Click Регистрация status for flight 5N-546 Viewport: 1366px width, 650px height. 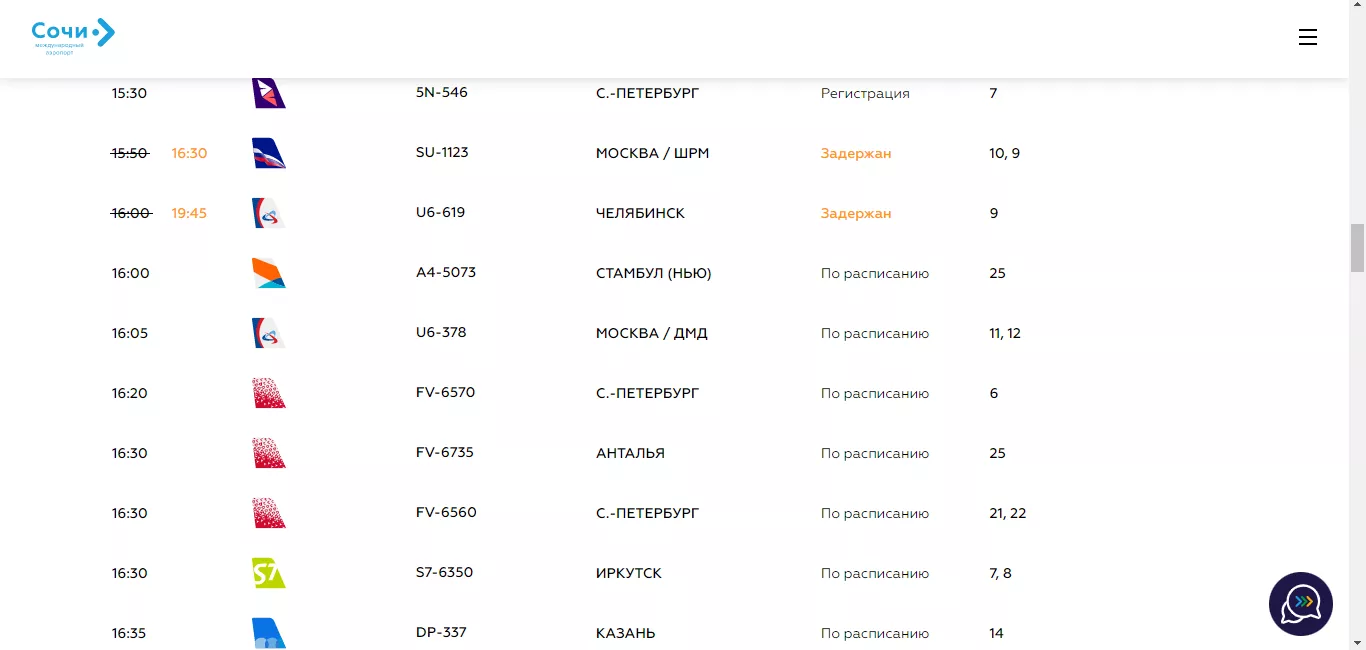point(865,93)
